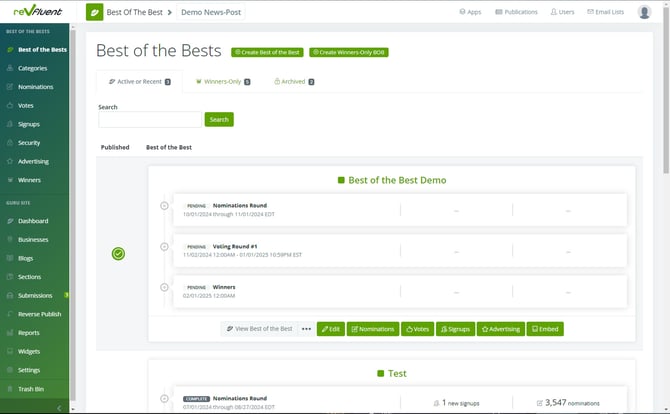Expand the Winners round row

coord(164,288)
